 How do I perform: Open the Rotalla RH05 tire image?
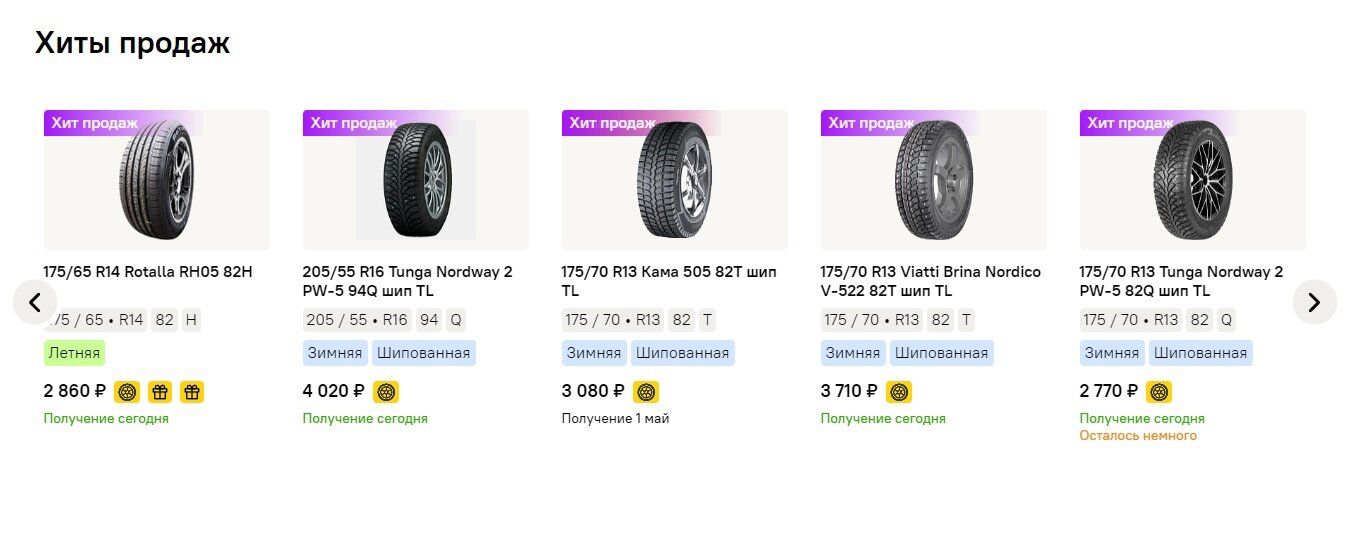point(156,180)
